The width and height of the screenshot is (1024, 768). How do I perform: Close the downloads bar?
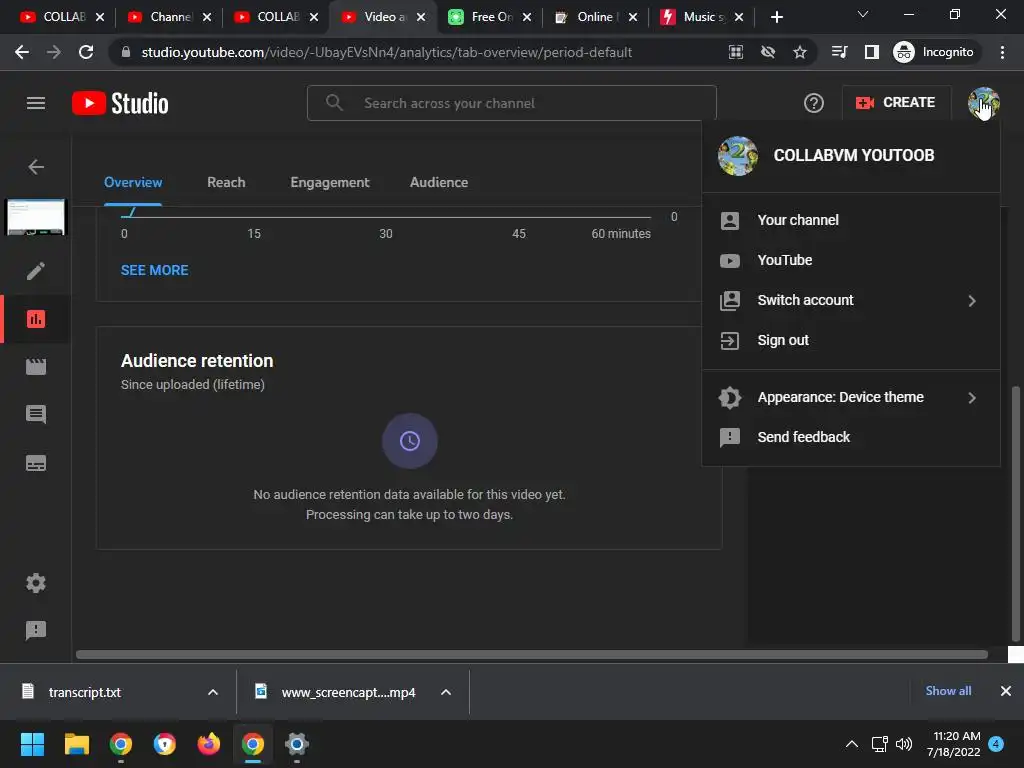[x=1006, y=691]
